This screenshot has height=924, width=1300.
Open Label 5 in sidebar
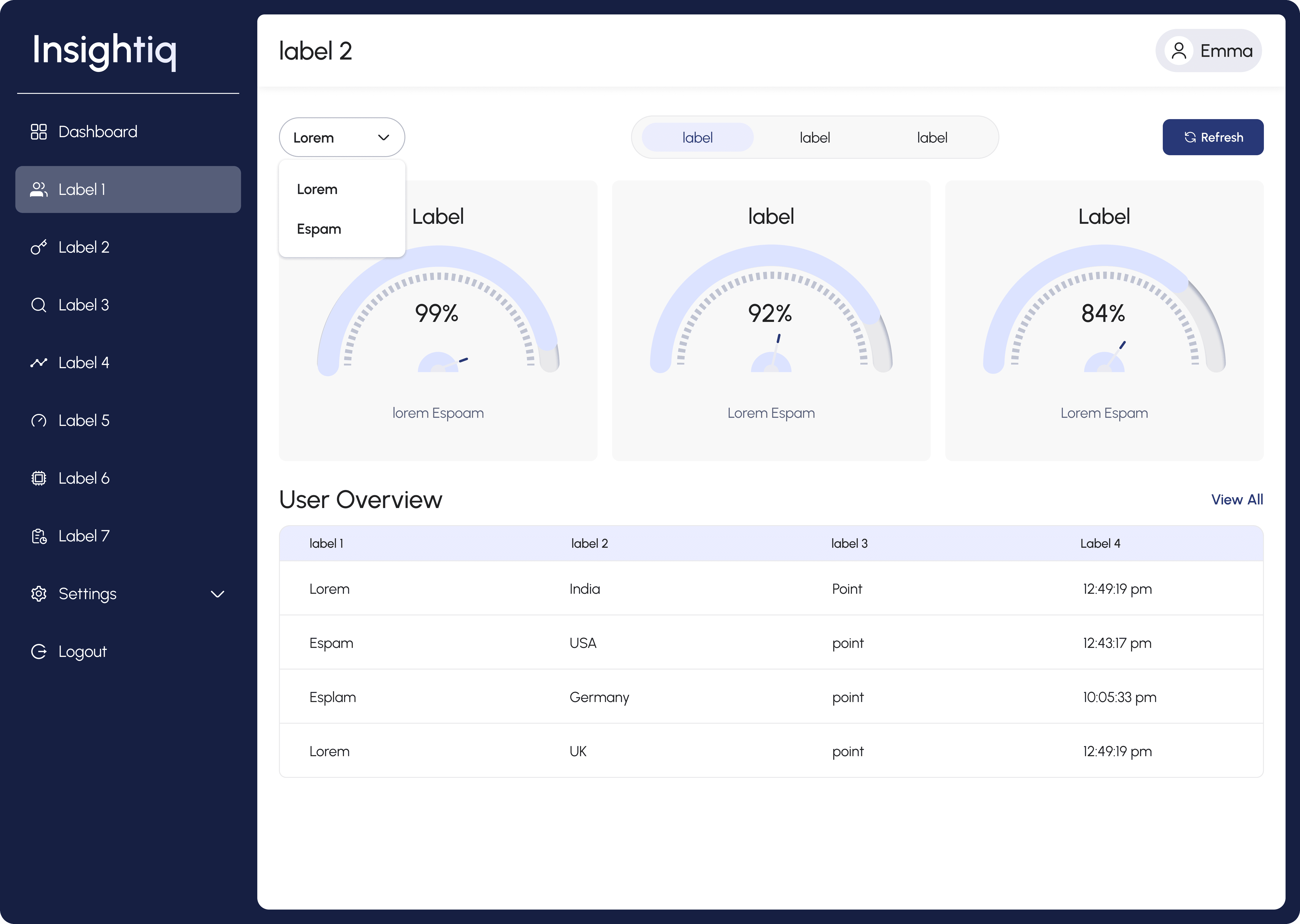pyautogui.click(x=128, y=420)
